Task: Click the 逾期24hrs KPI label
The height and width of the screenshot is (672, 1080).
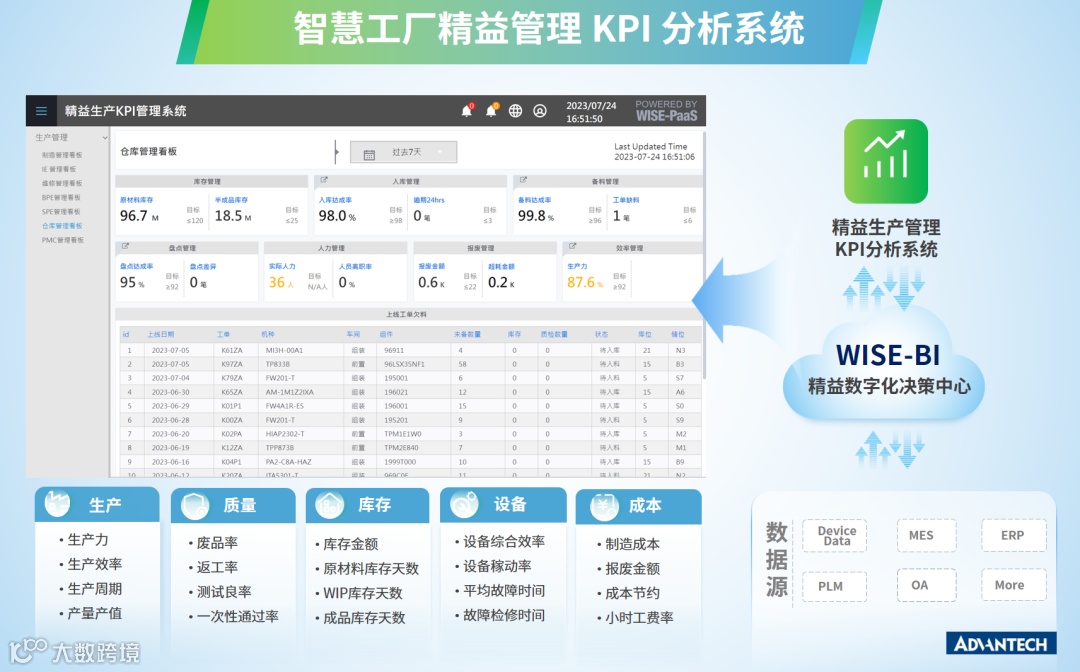Action: (x=429, y=200)
